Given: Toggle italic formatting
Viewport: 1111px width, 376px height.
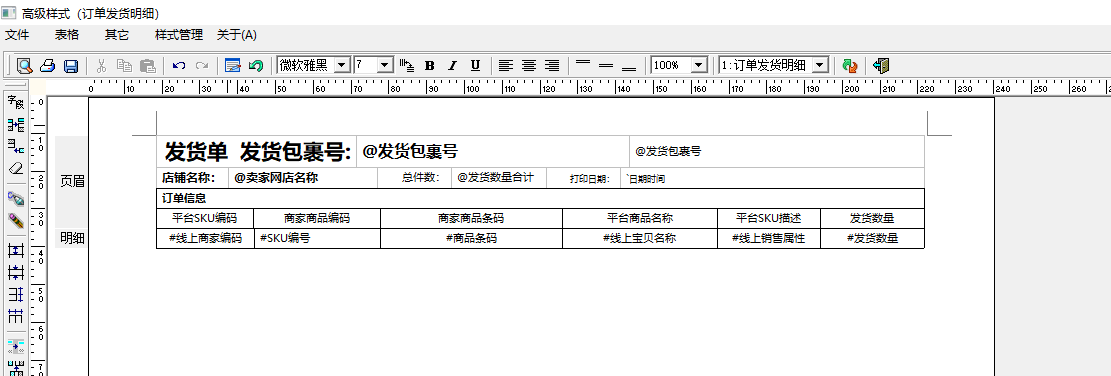Looking at the screenshot, I should 453,66.
